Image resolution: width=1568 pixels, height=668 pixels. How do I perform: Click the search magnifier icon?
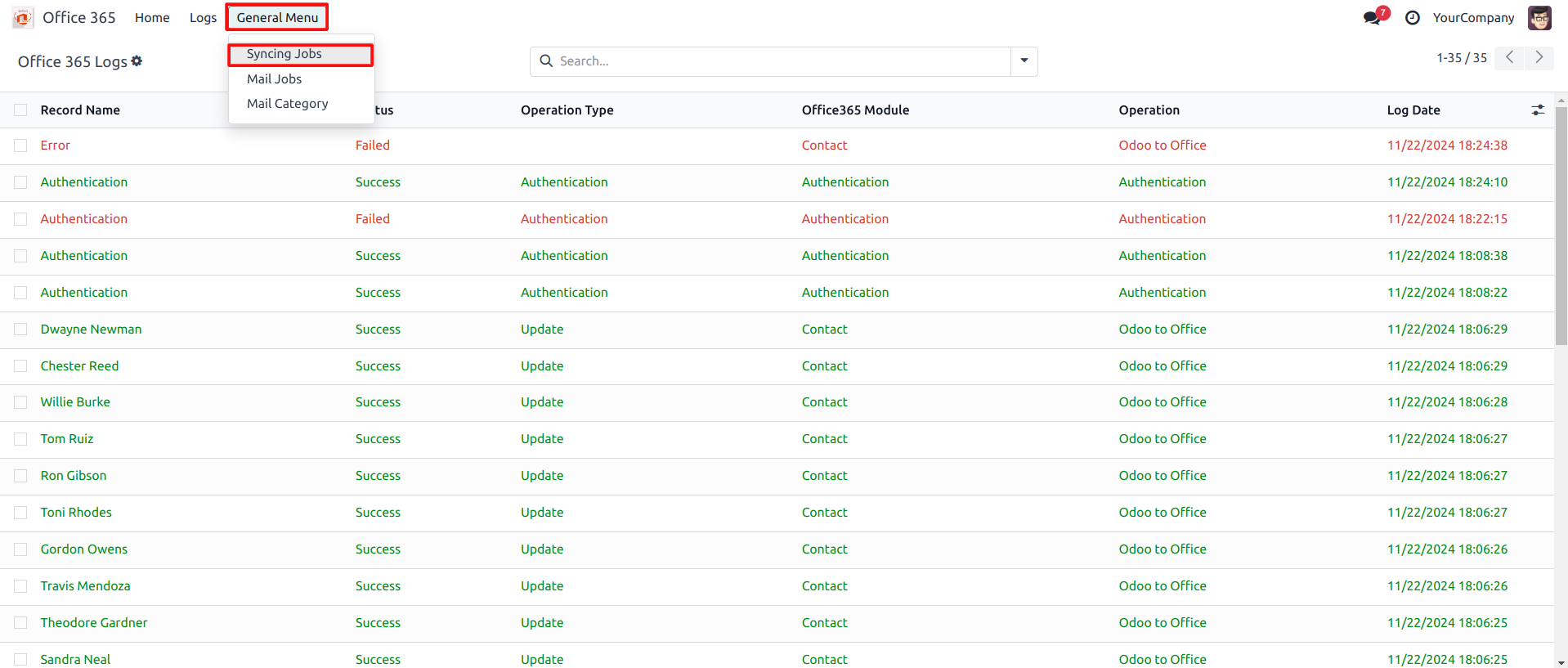(546, 61)
